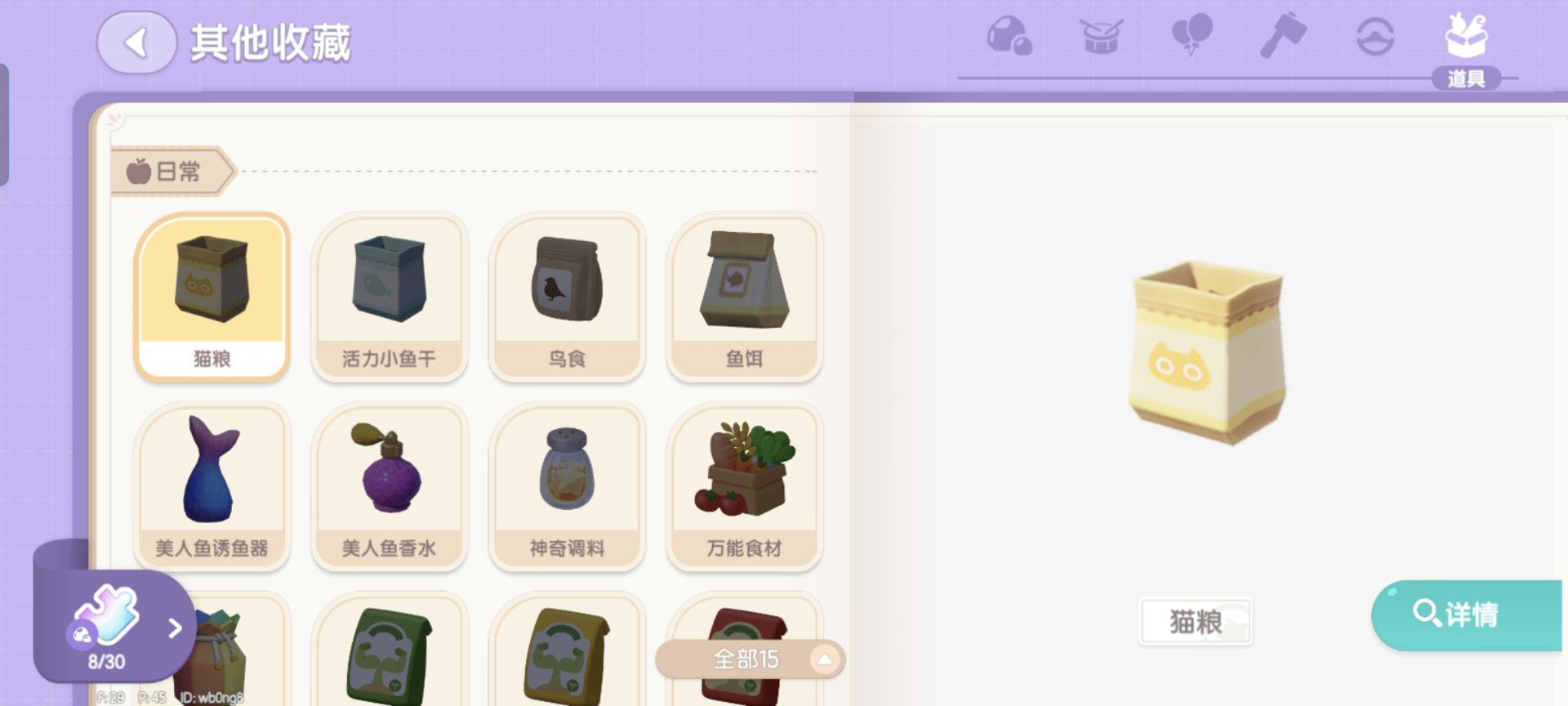Select the 万能食材 ingredients crate item

click(x=745, y=487)
